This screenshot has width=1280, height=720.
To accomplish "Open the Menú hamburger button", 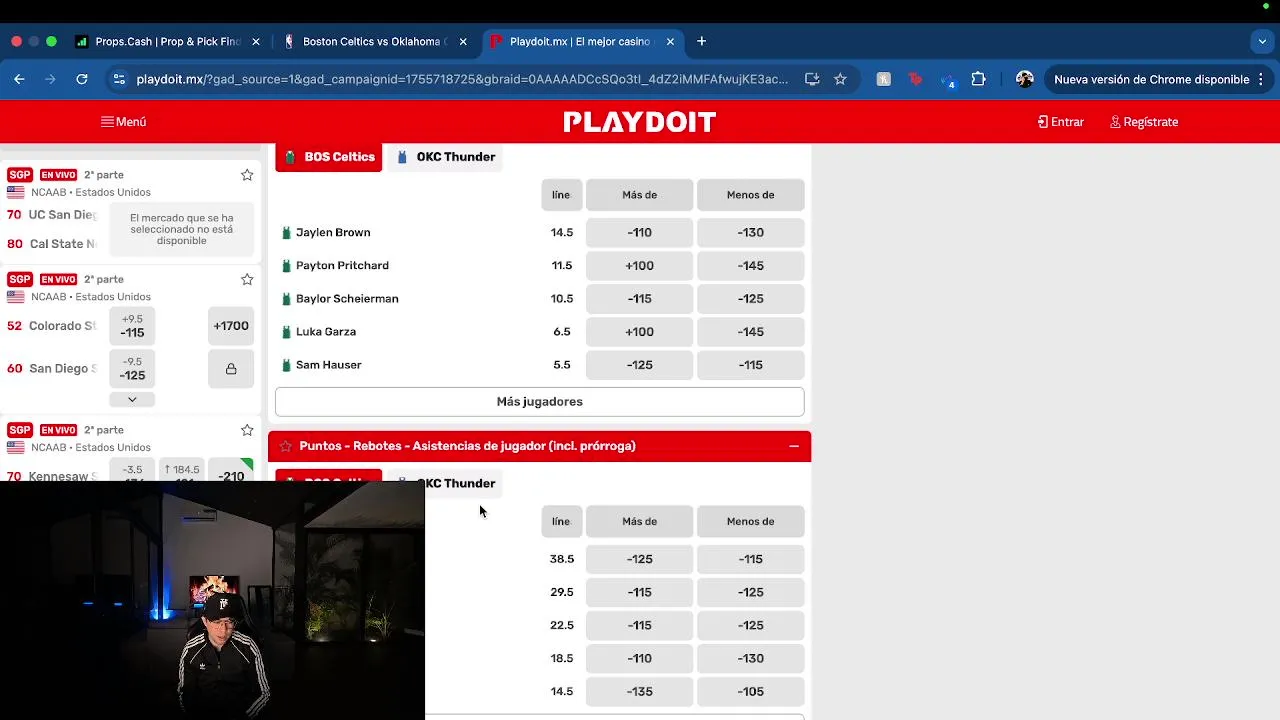I will point(123,122).
